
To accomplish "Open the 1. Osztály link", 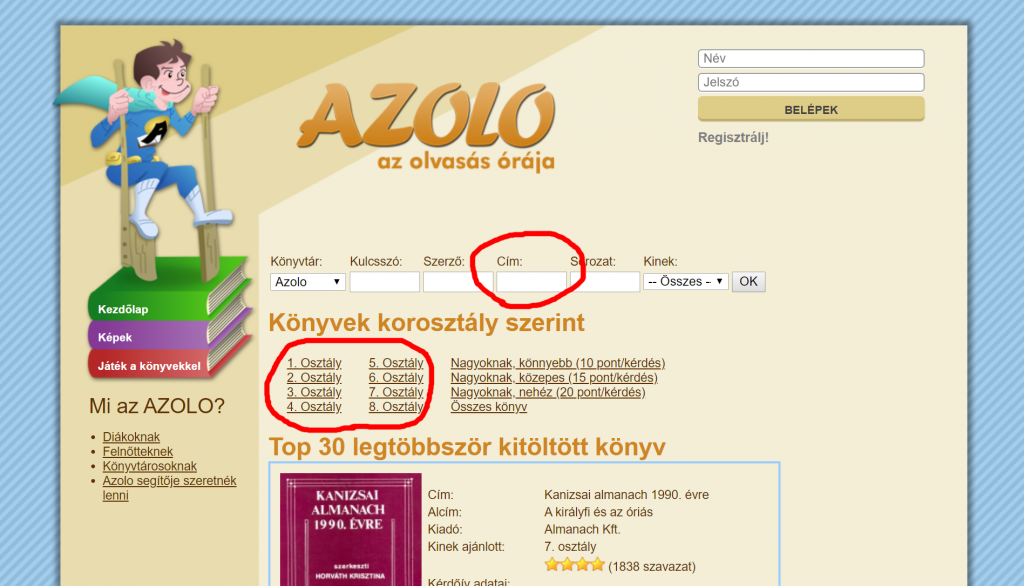I will point(314,363).
